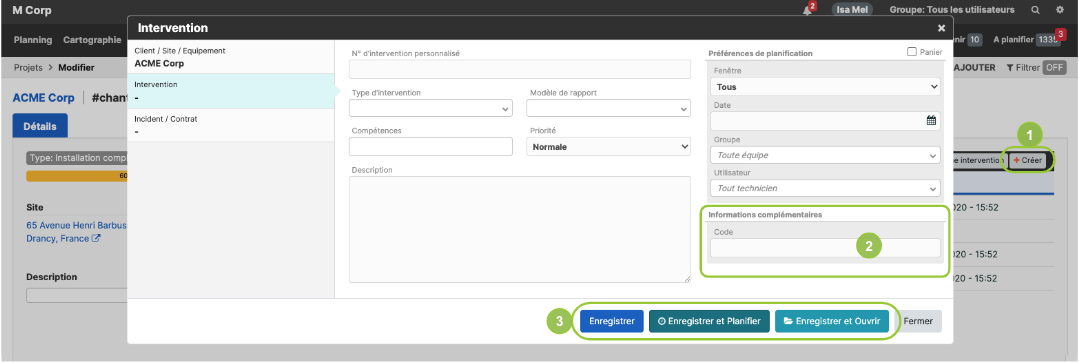Switch to the Détails tab
Viewport: 1079px width, 363px height.
(x=40, y=126)
